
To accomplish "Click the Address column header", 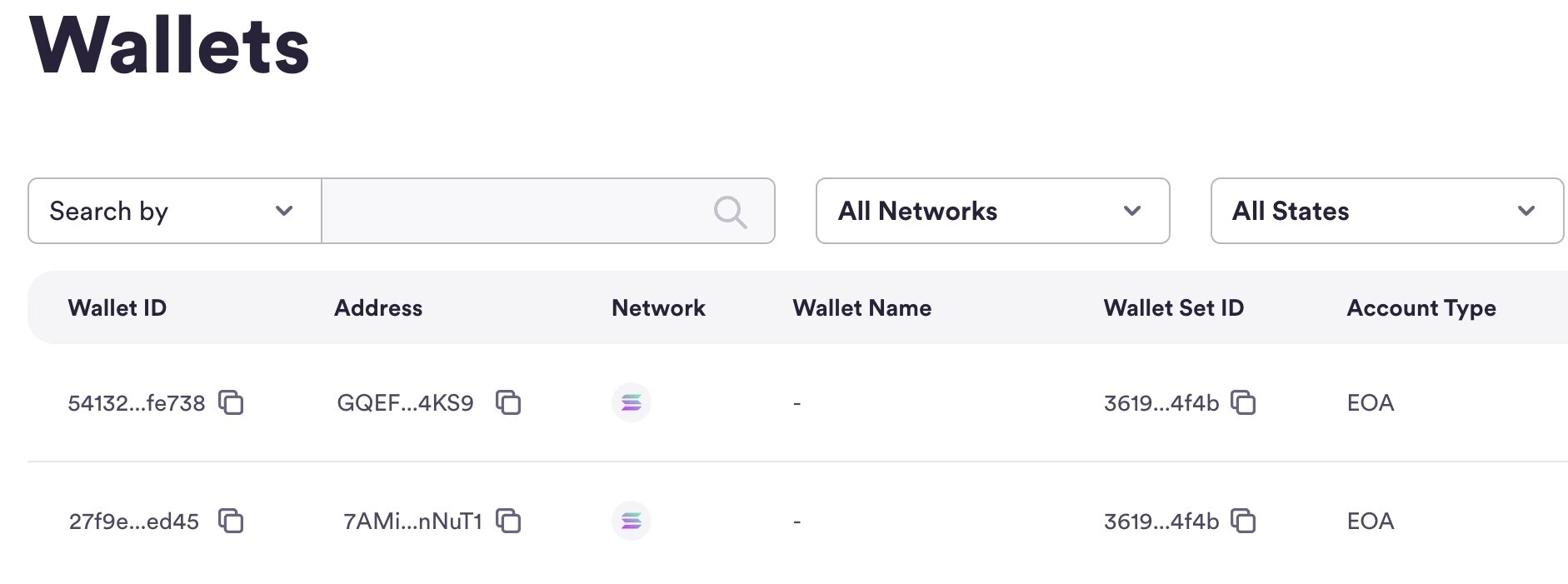I will (x=378, y=308).
